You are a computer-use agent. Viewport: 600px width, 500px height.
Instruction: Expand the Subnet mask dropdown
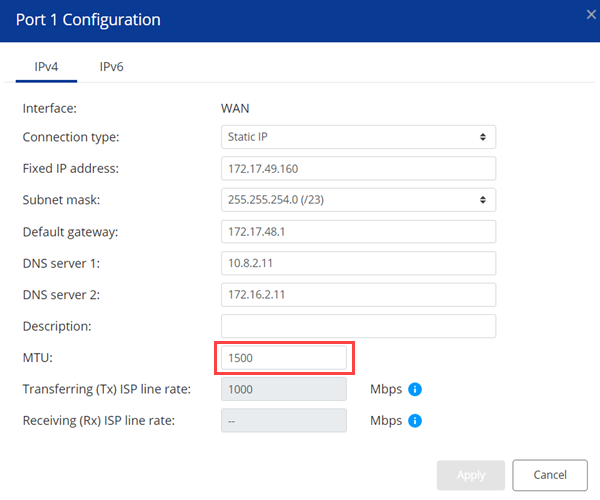pos(358,200)
